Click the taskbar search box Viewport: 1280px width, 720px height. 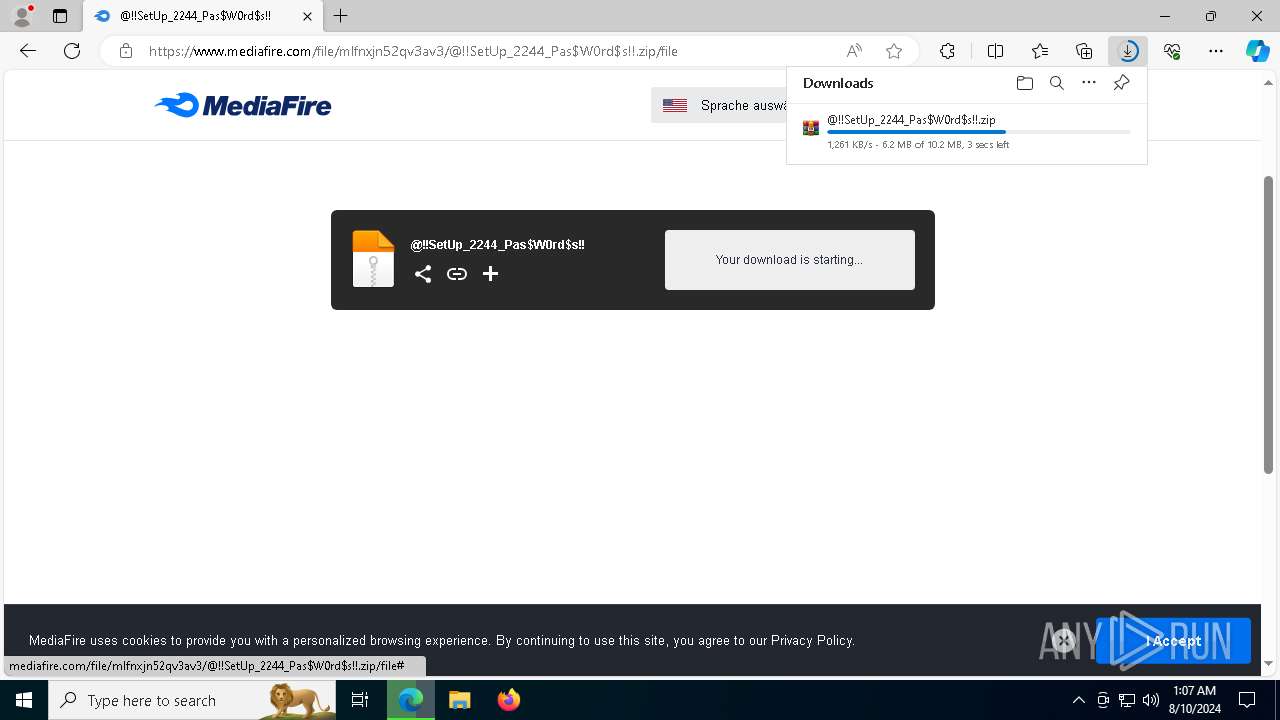[x=192, y=700]
